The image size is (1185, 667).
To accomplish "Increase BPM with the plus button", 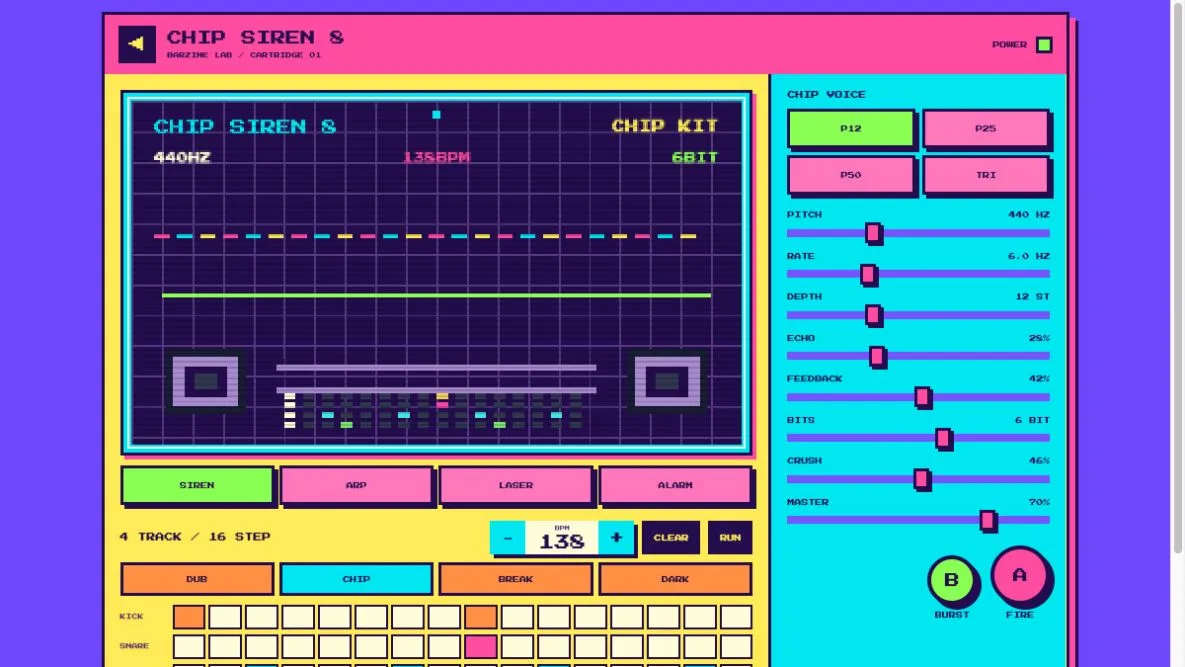I will coord(616,538).
